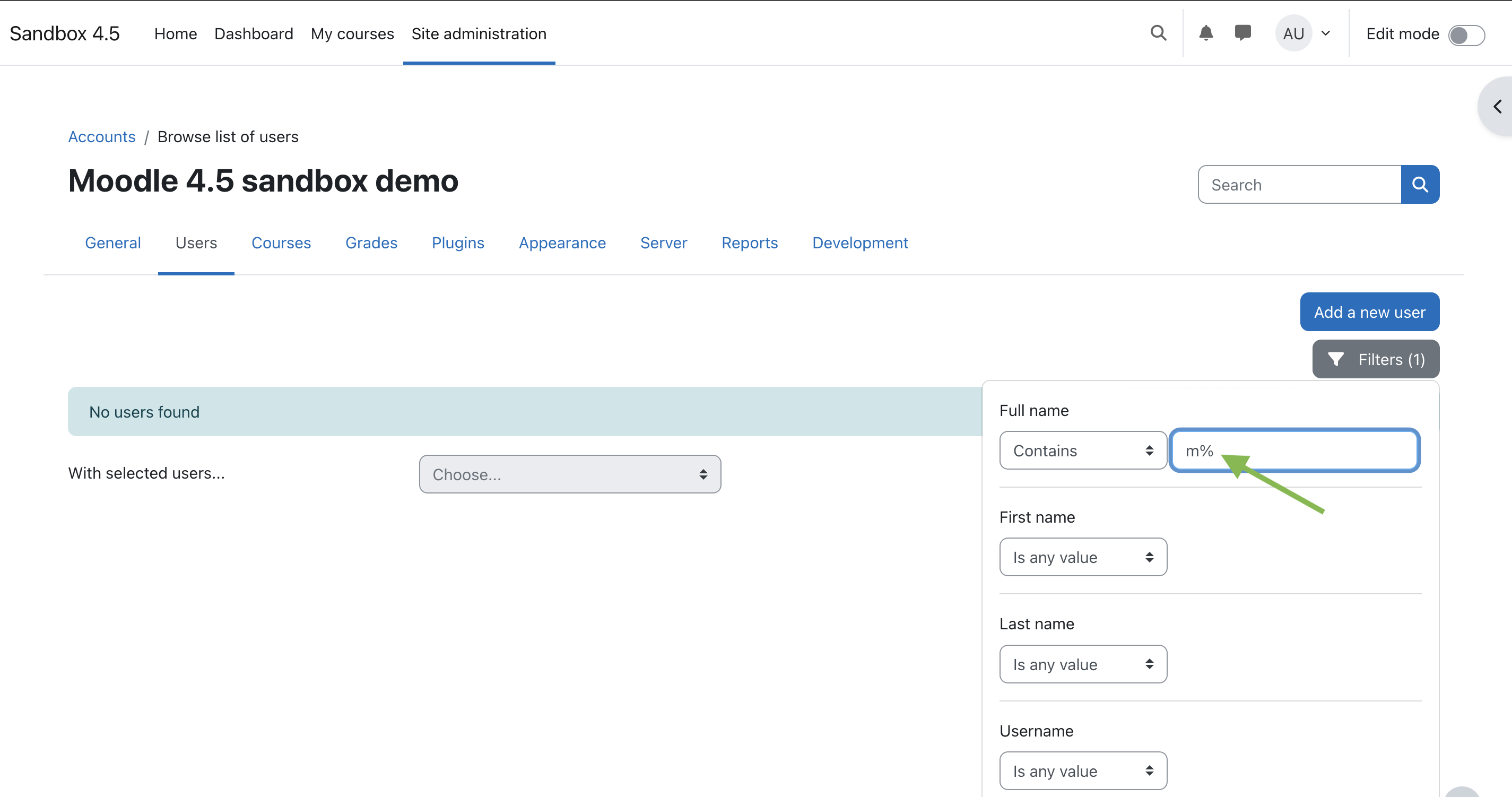Switch to the Plugins tab
1512x797 pixels.
458,242
